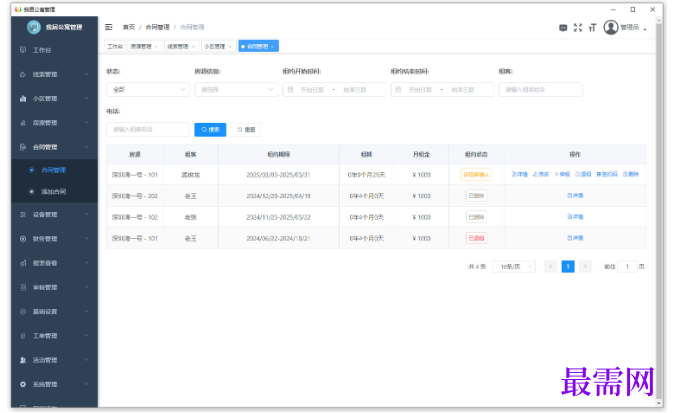Open the 状态 dropdown showing 全部
The image size is (673, 413).
[148, 90]
